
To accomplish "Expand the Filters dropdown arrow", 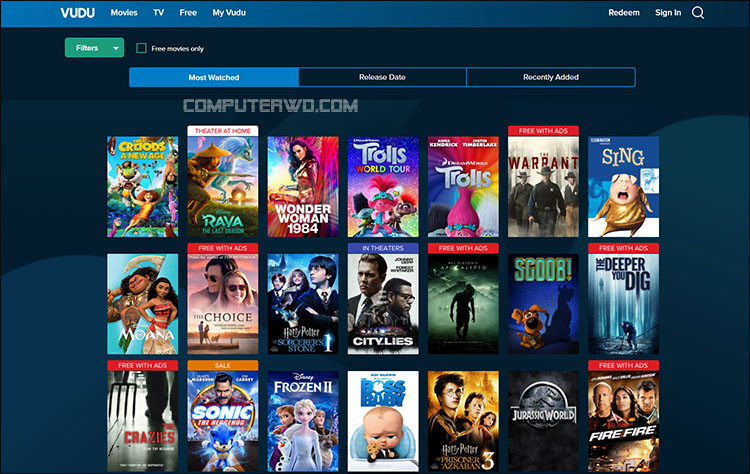I will (116, 48).
